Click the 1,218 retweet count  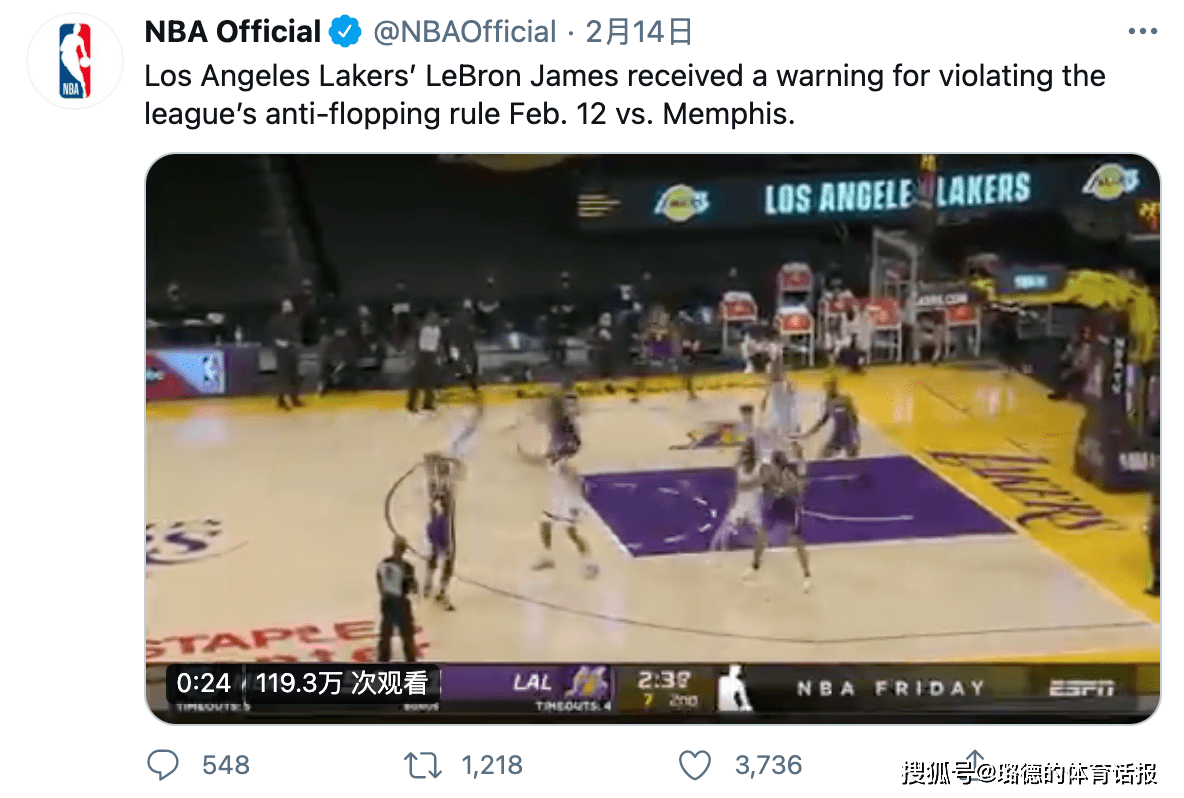pos(492,766)
